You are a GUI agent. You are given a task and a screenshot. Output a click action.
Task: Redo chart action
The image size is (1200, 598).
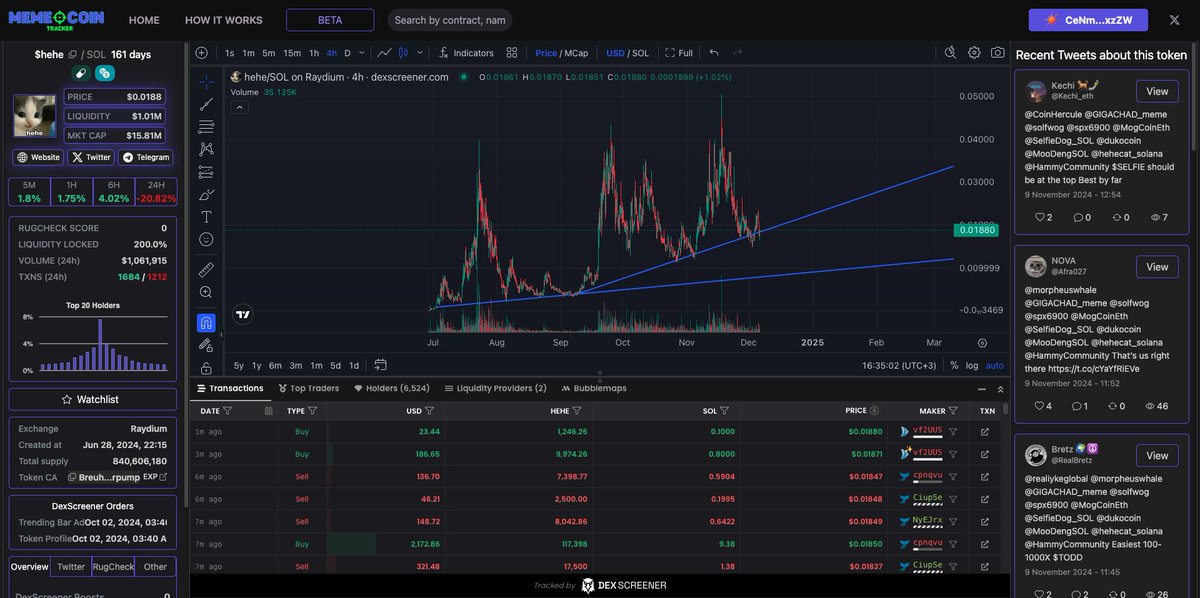coord(738,53)
